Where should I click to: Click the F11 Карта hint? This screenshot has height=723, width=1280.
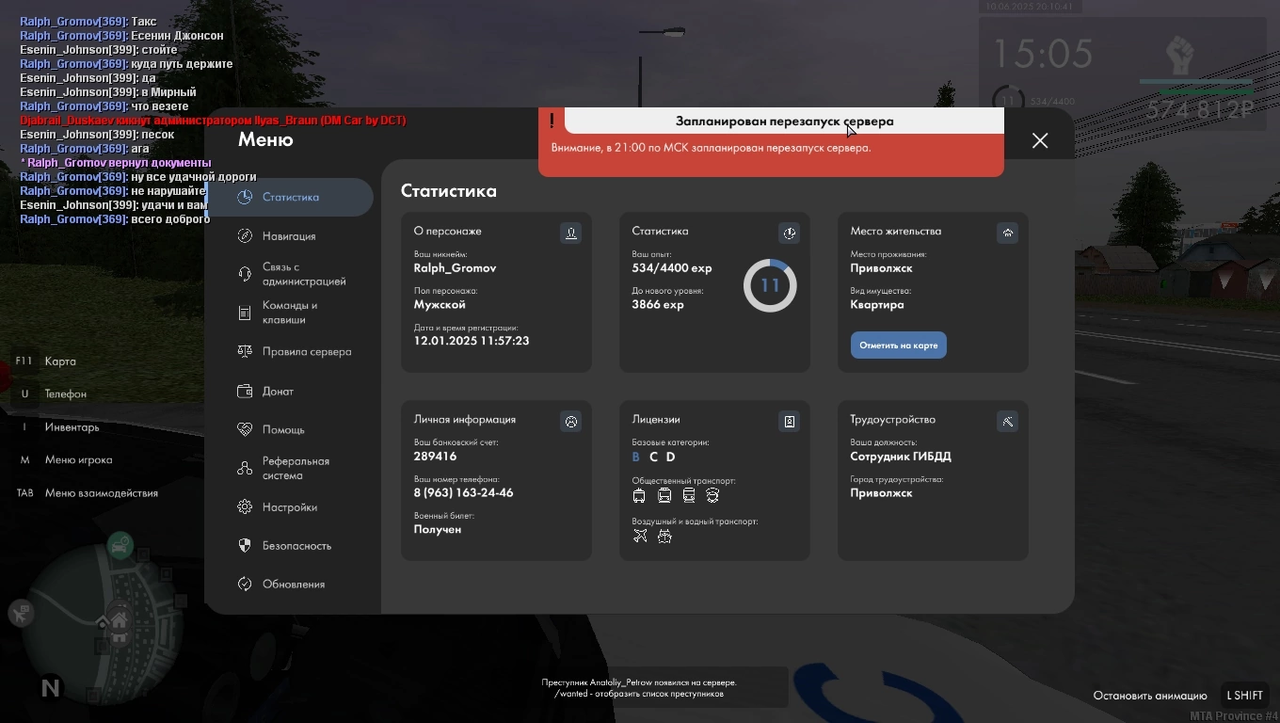coord(46,361)
